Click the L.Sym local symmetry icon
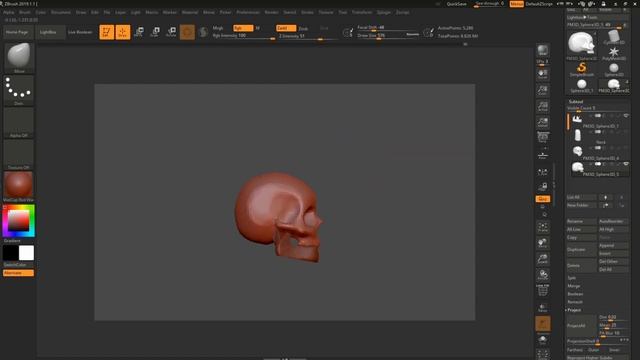The height and width of the screenshot is (360, 640). (542, 173)
